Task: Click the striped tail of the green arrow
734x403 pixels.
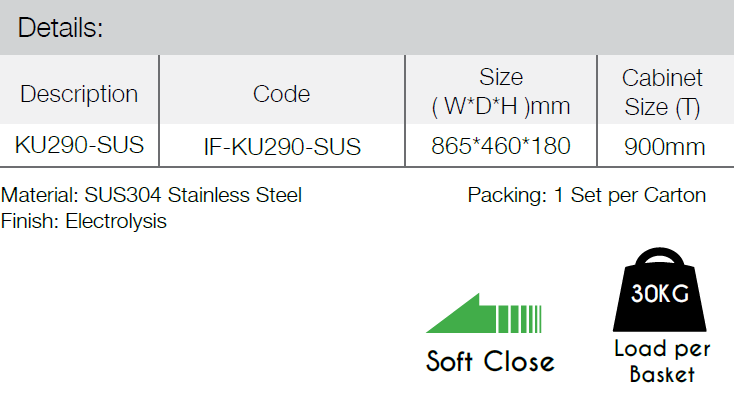Action: click(x=520, y=319)
